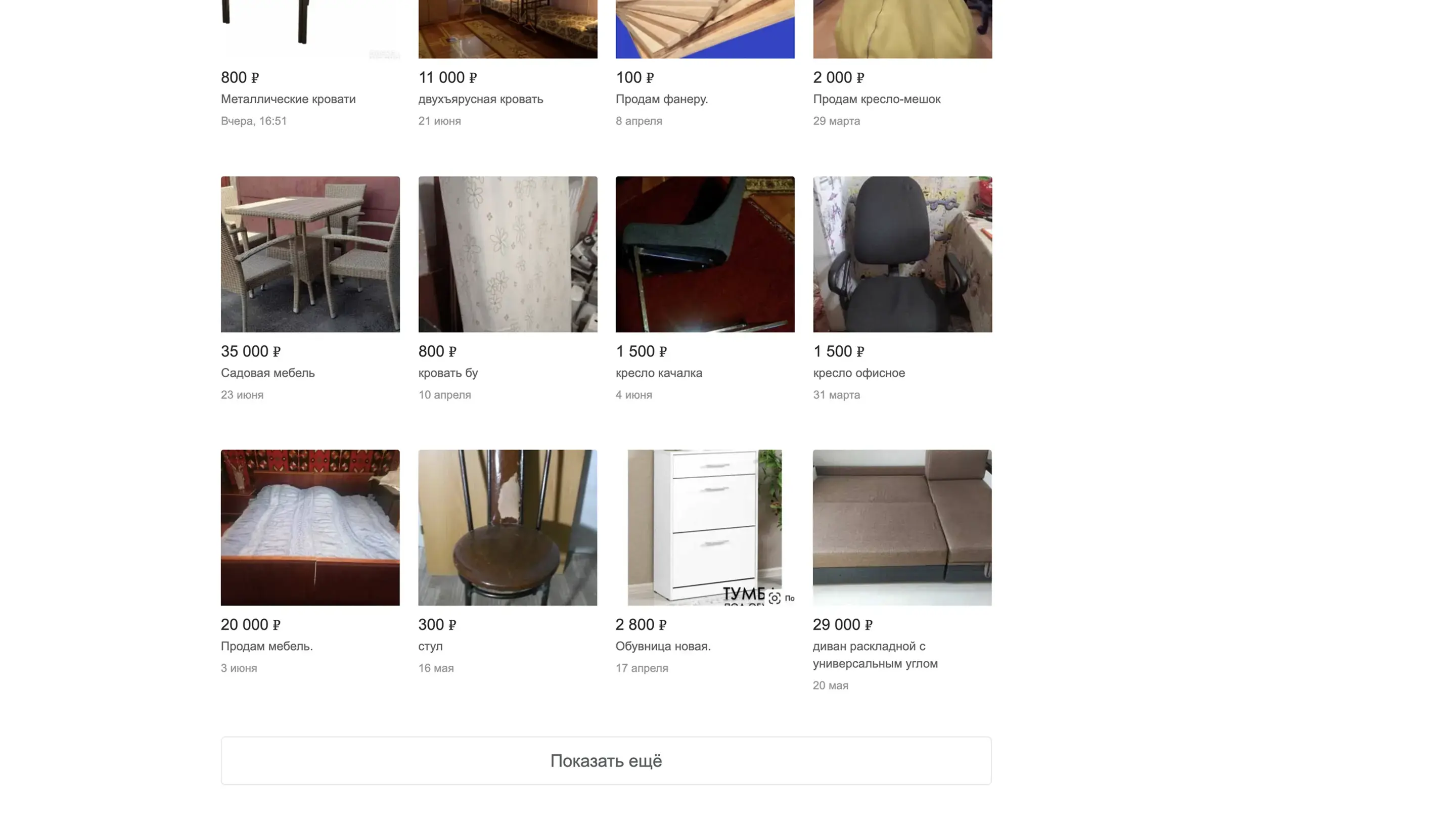Open the red bed furniture photo

click(x=310, y=527)
